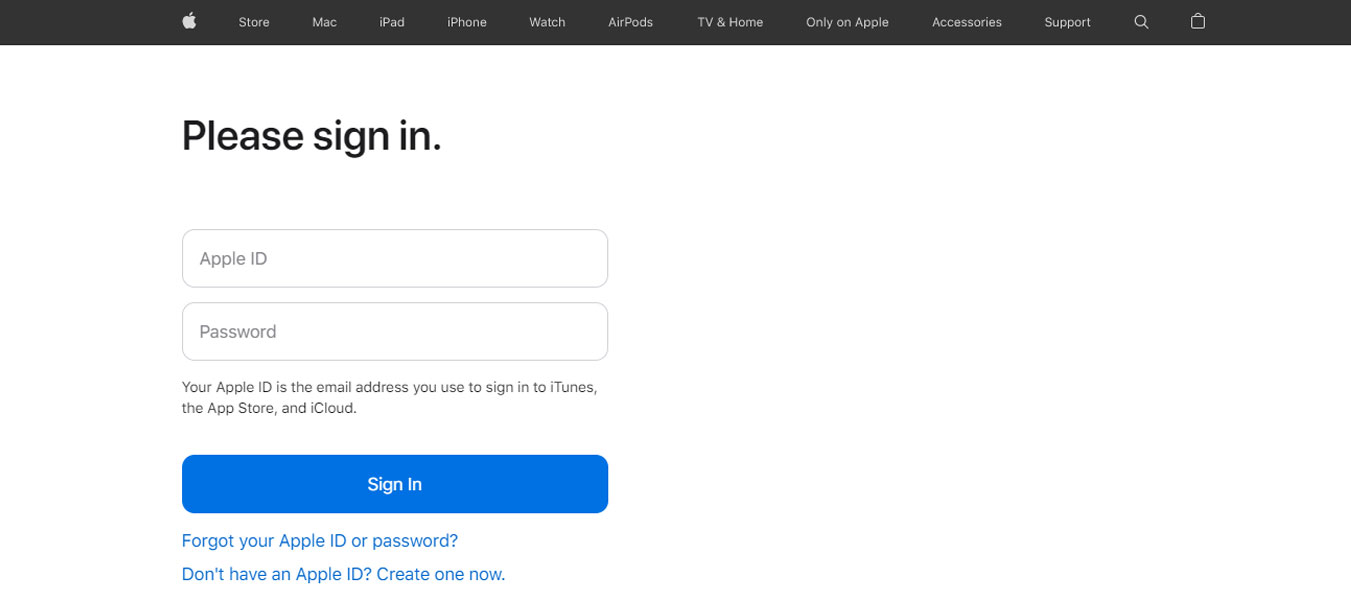The image size is (1351, 606).
Task: Open TV & Home section
Action: (730, 22)
